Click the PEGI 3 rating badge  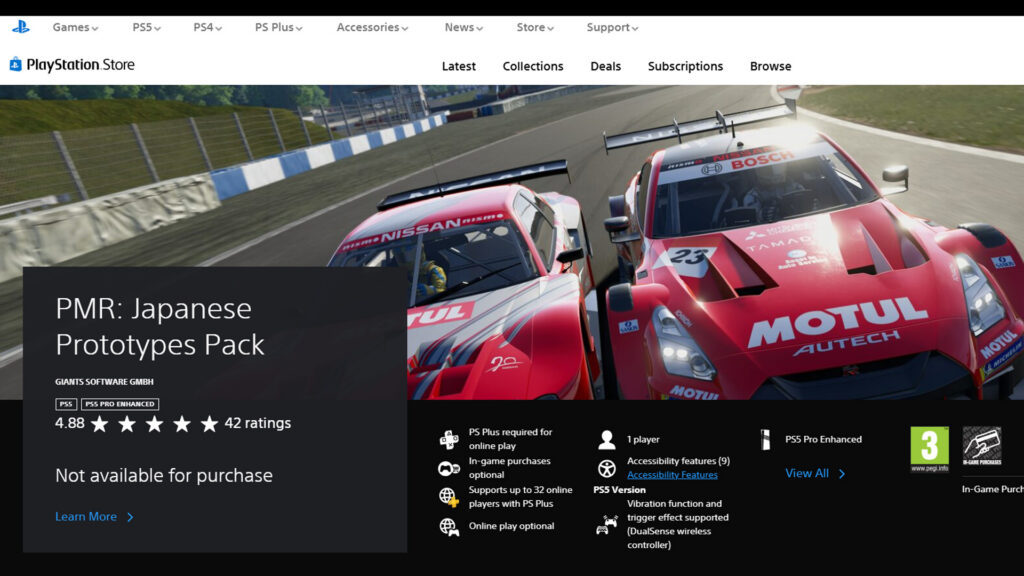(x=929, y=449)
